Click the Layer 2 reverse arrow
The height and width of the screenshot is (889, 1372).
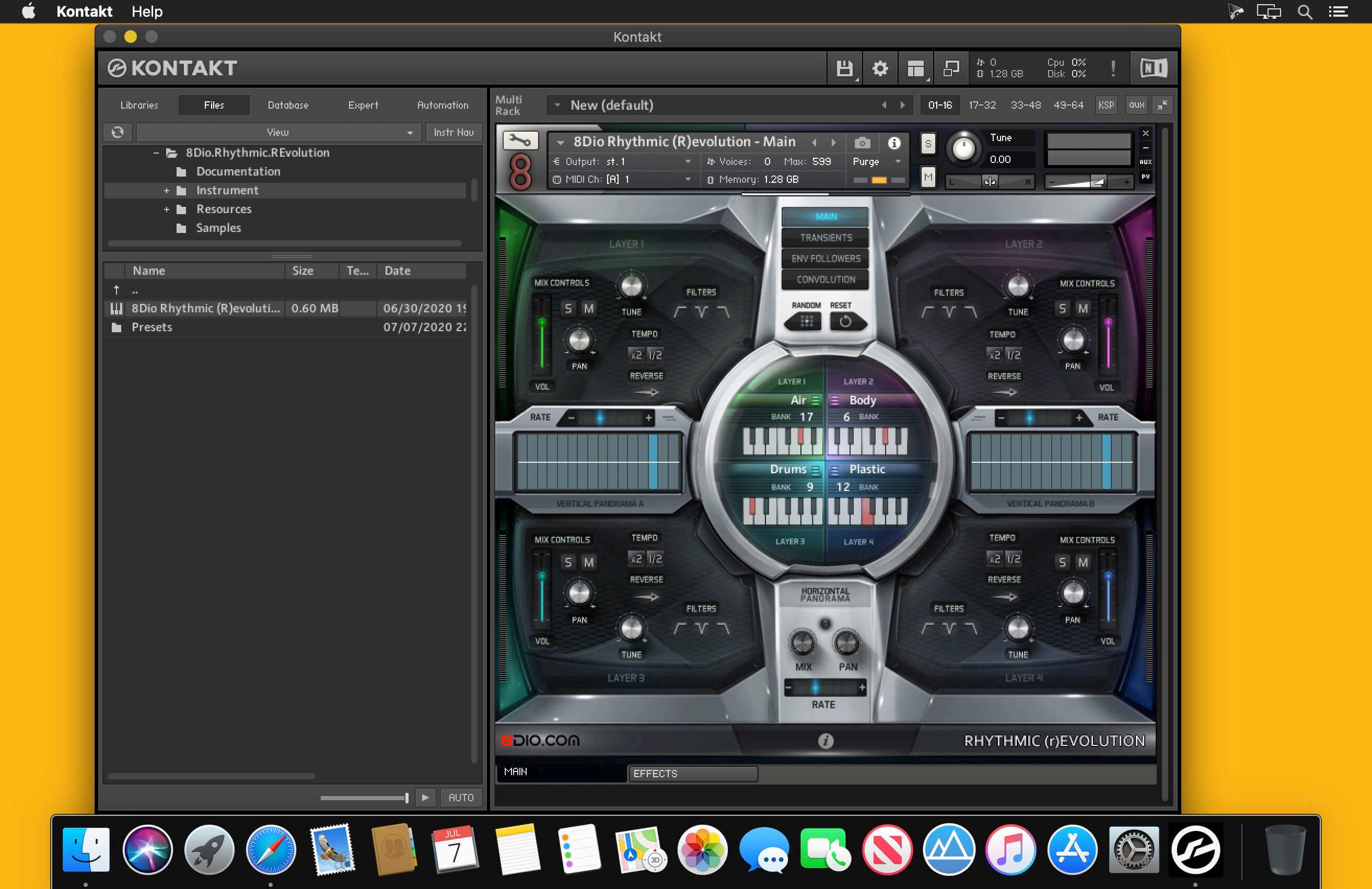click(x=1005, y=392)
